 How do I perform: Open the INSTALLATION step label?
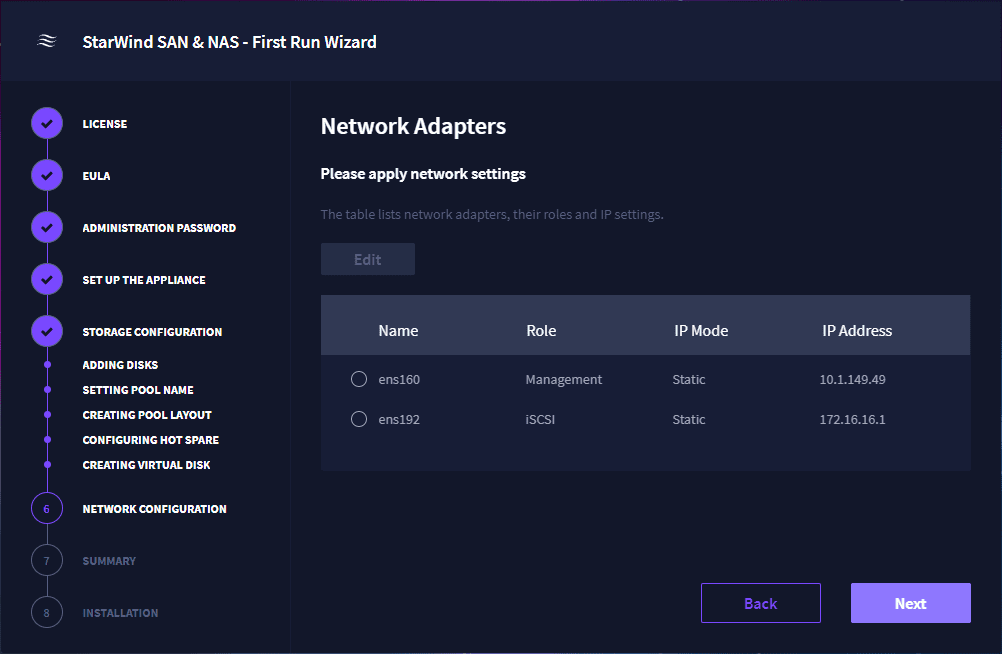point(120,612)
